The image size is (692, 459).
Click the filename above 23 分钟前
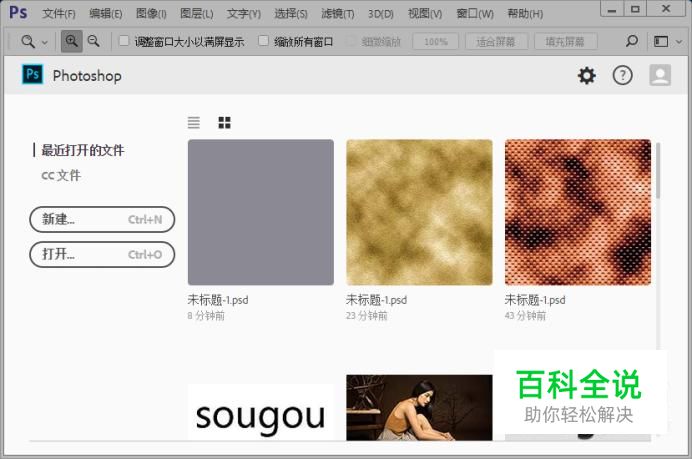[x=376, y=300]
